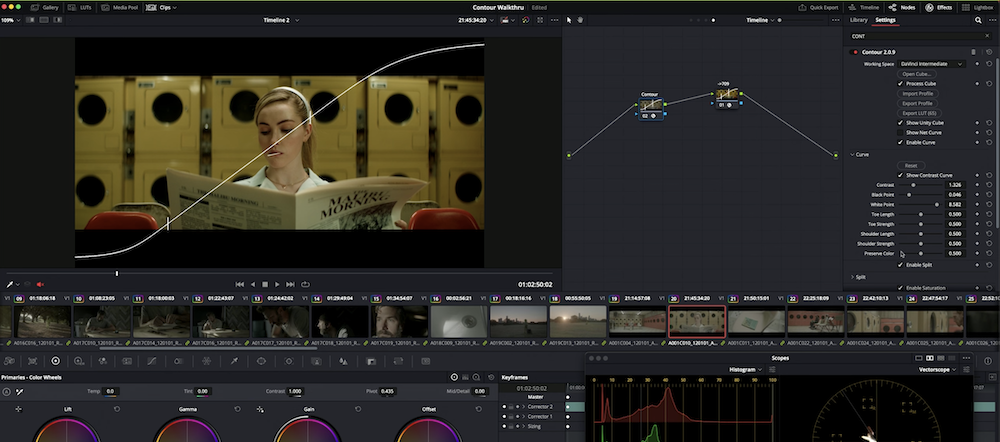Click the Curve Reset button

[911, 166]
